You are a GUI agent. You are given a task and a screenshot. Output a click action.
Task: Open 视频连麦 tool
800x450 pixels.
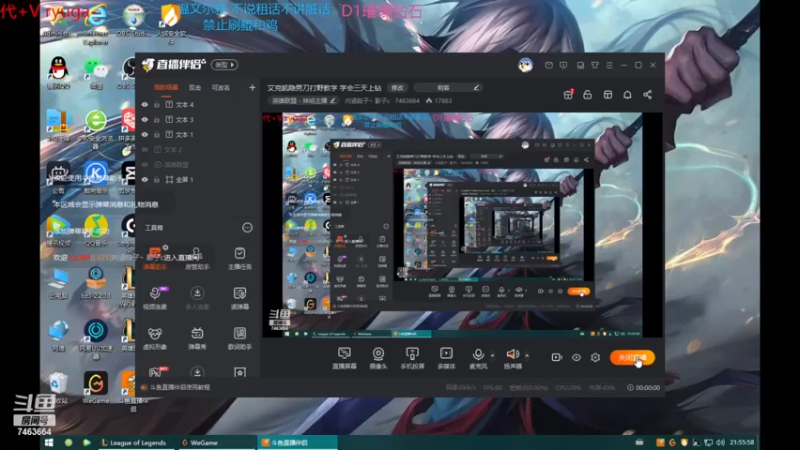(x=155, y=298)
